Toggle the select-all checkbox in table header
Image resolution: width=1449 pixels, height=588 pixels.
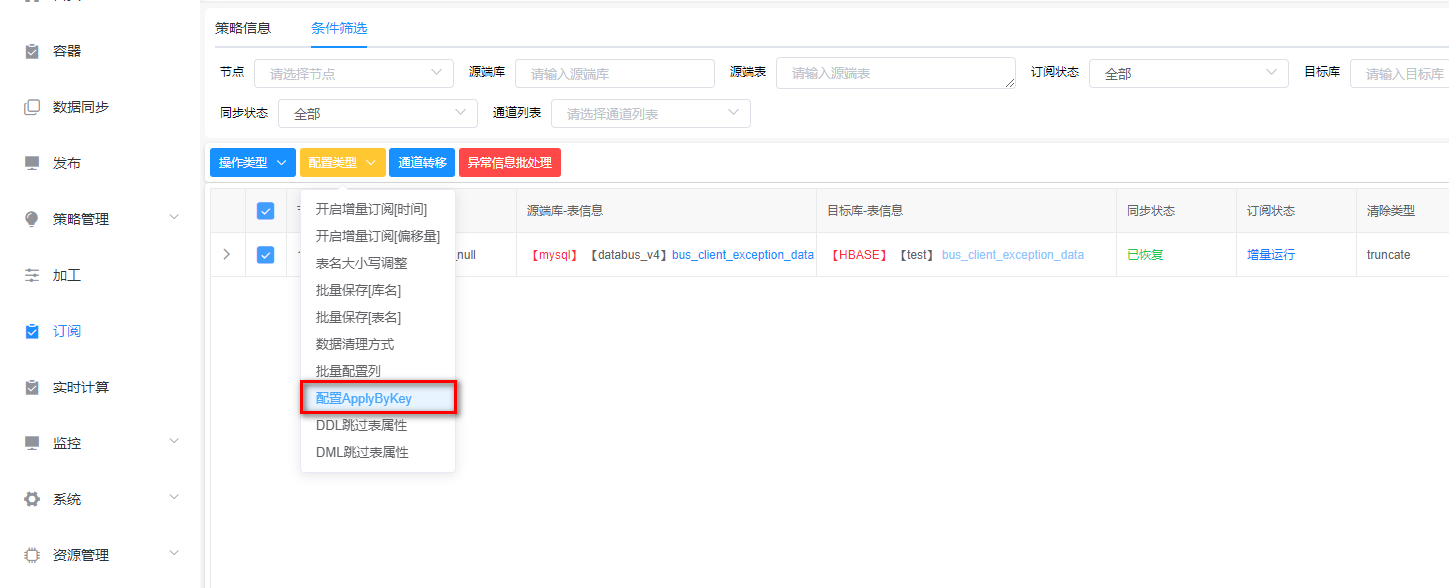tap(265, 211)
